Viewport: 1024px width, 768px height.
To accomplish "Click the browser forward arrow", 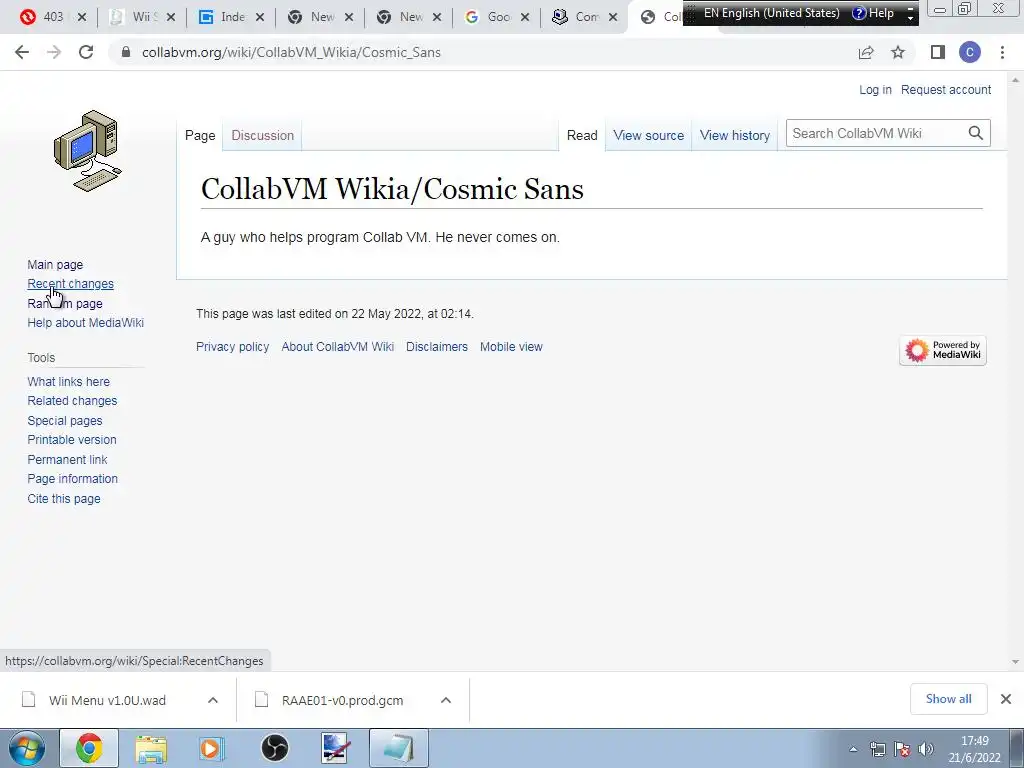I will [54, 52].
